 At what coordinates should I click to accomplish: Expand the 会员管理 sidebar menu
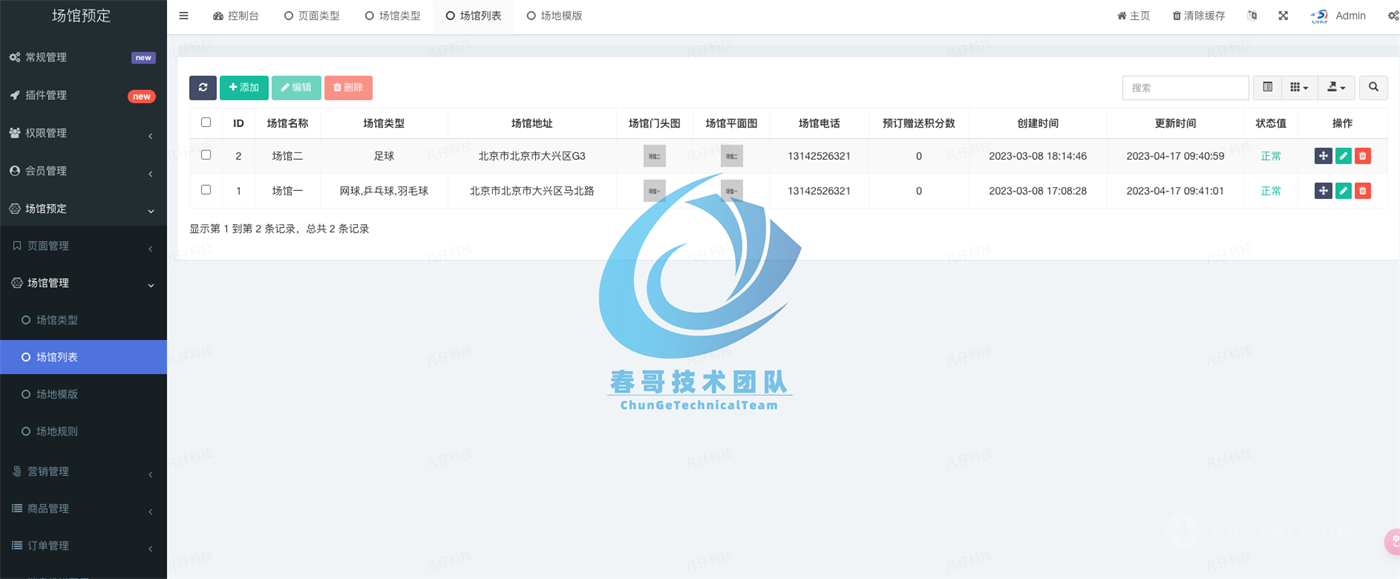[83, 171]
